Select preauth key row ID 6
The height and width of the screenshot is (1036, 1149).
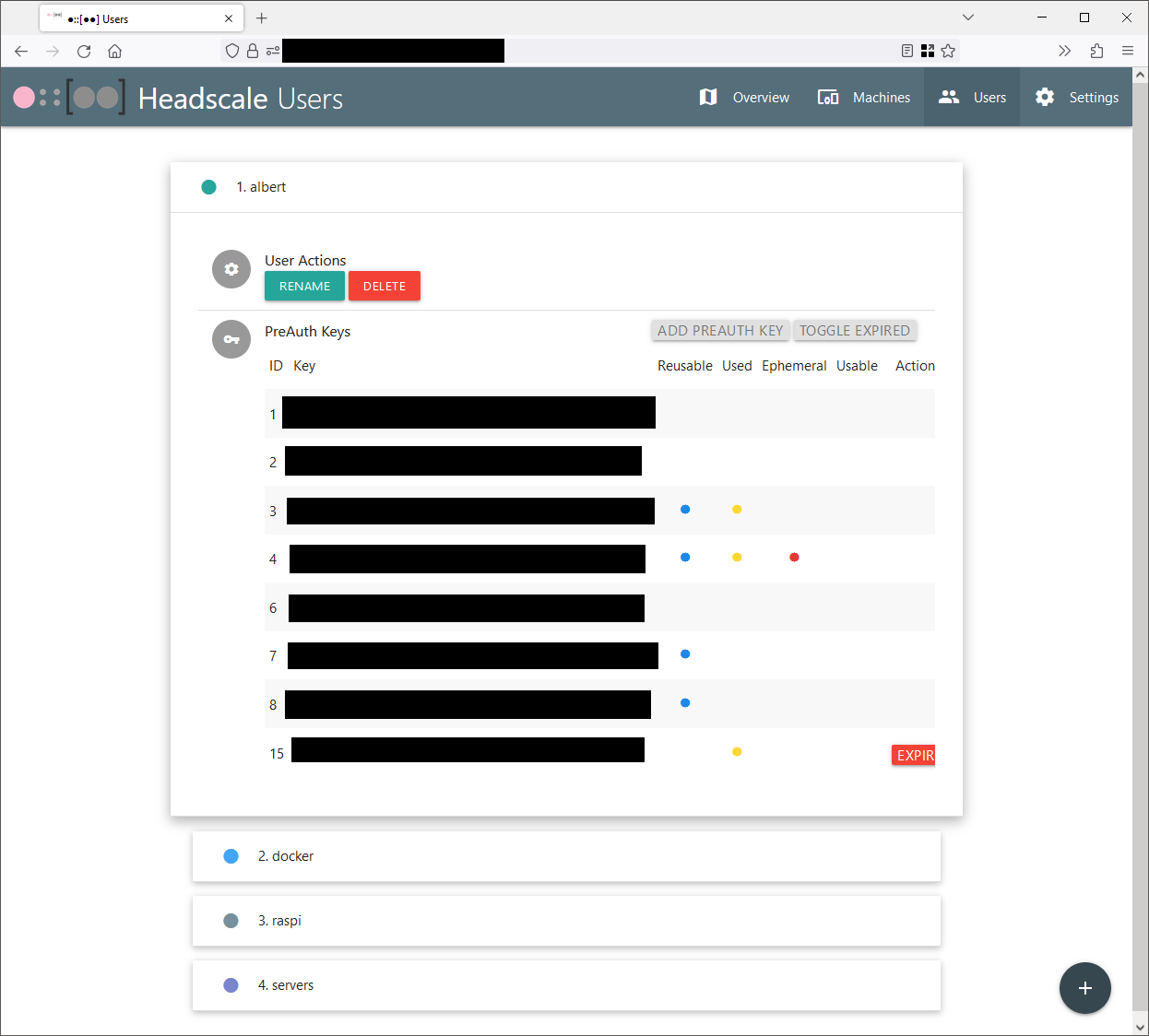[x=599, y=607]
